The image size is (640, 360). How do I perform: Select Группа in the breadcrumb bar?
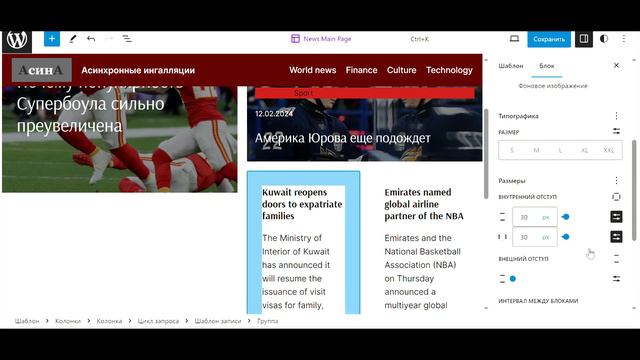pos(268,321)
